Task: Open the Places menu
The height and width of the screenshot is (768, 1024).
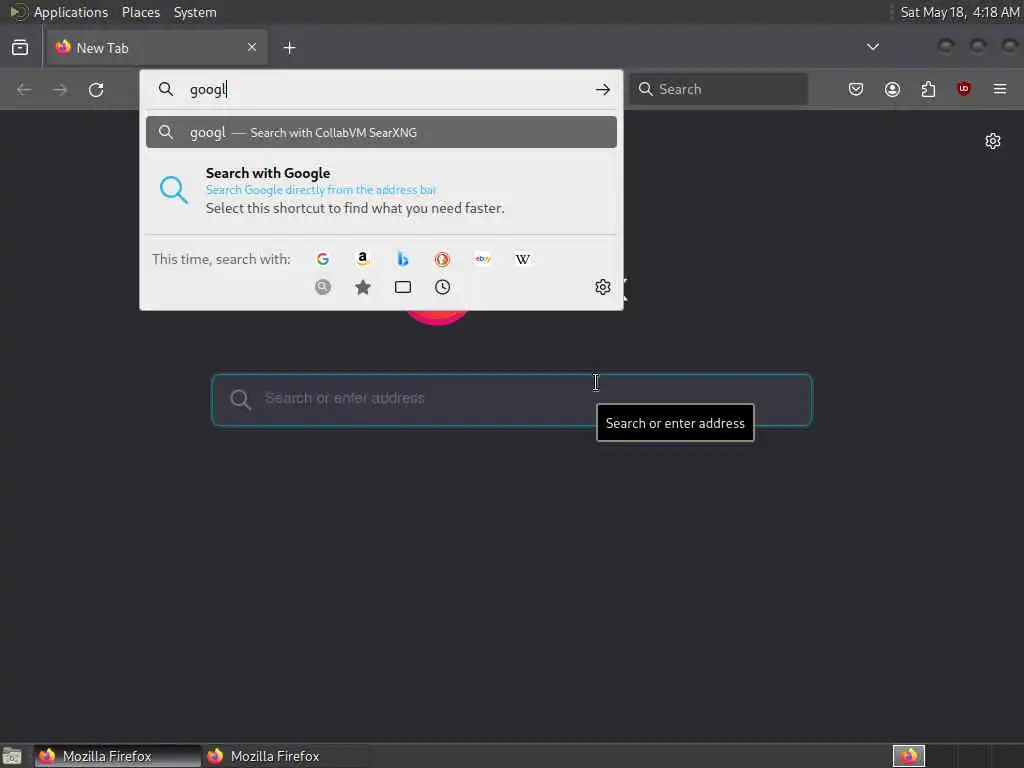Action: pos(141,12)
